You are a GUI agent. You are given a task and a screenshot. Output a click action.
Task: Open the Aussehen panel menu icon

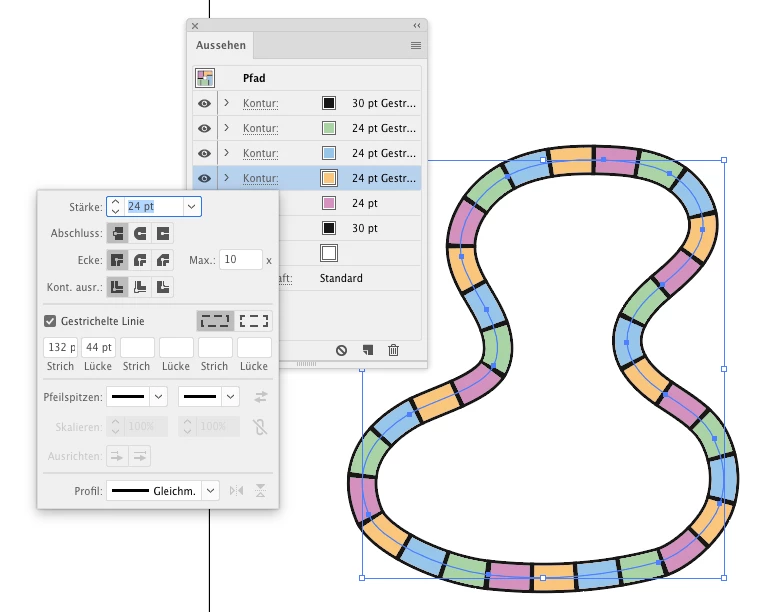416,45
